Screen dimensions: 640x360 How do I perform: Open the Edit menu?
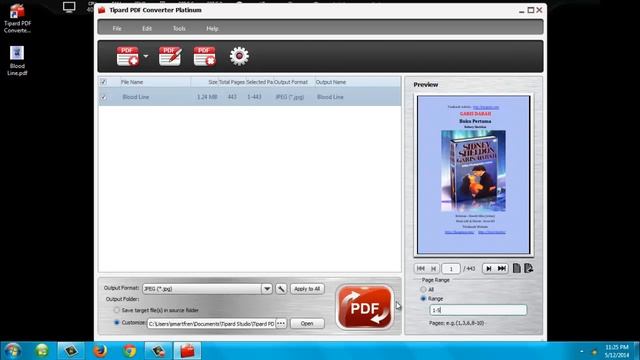coord(147,29)
